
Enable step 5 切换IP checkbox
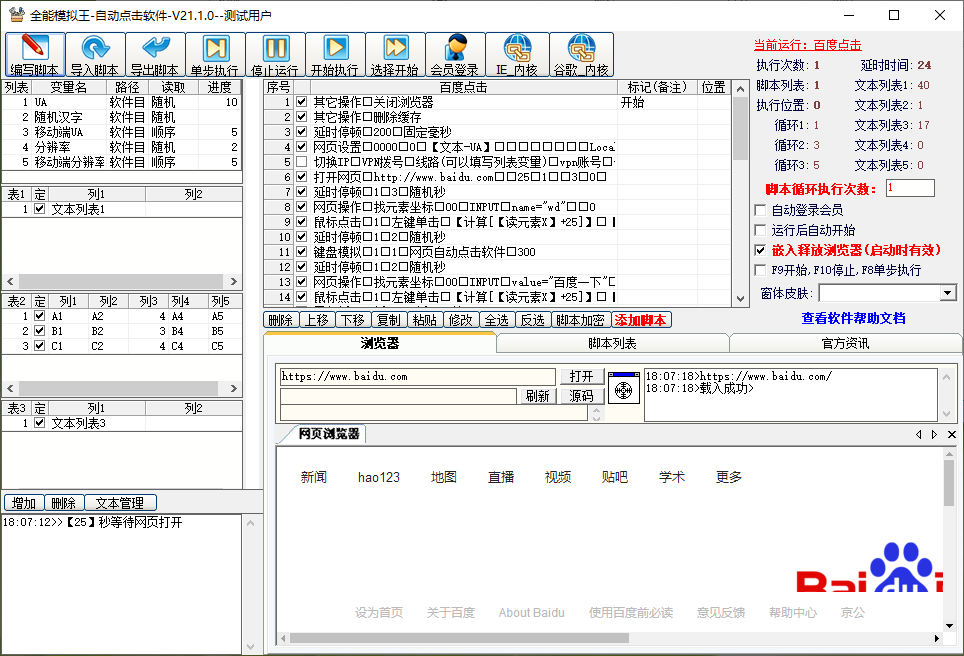click(x=301, y=162)
